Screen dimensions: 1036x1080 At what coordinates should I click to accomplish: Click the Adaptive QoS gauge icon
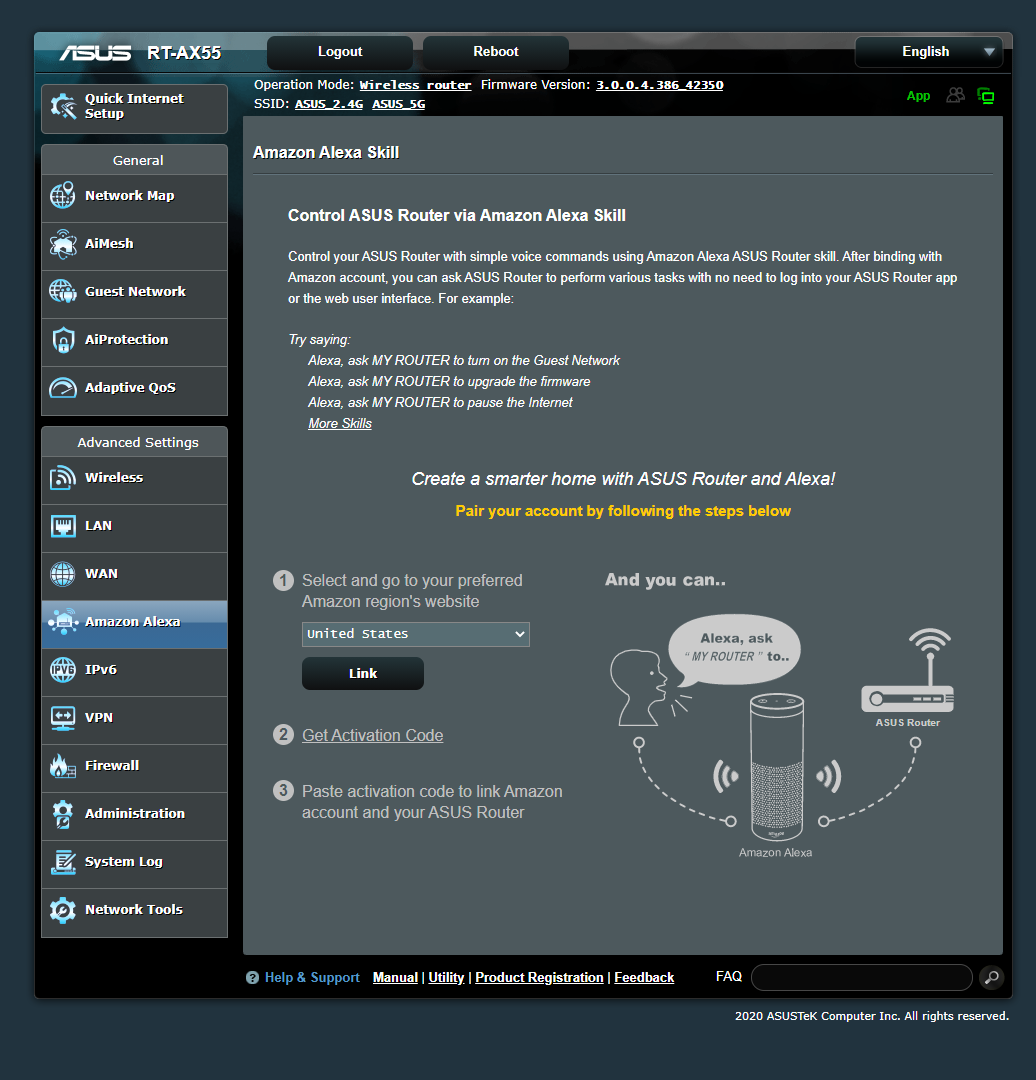coord(63,388)
